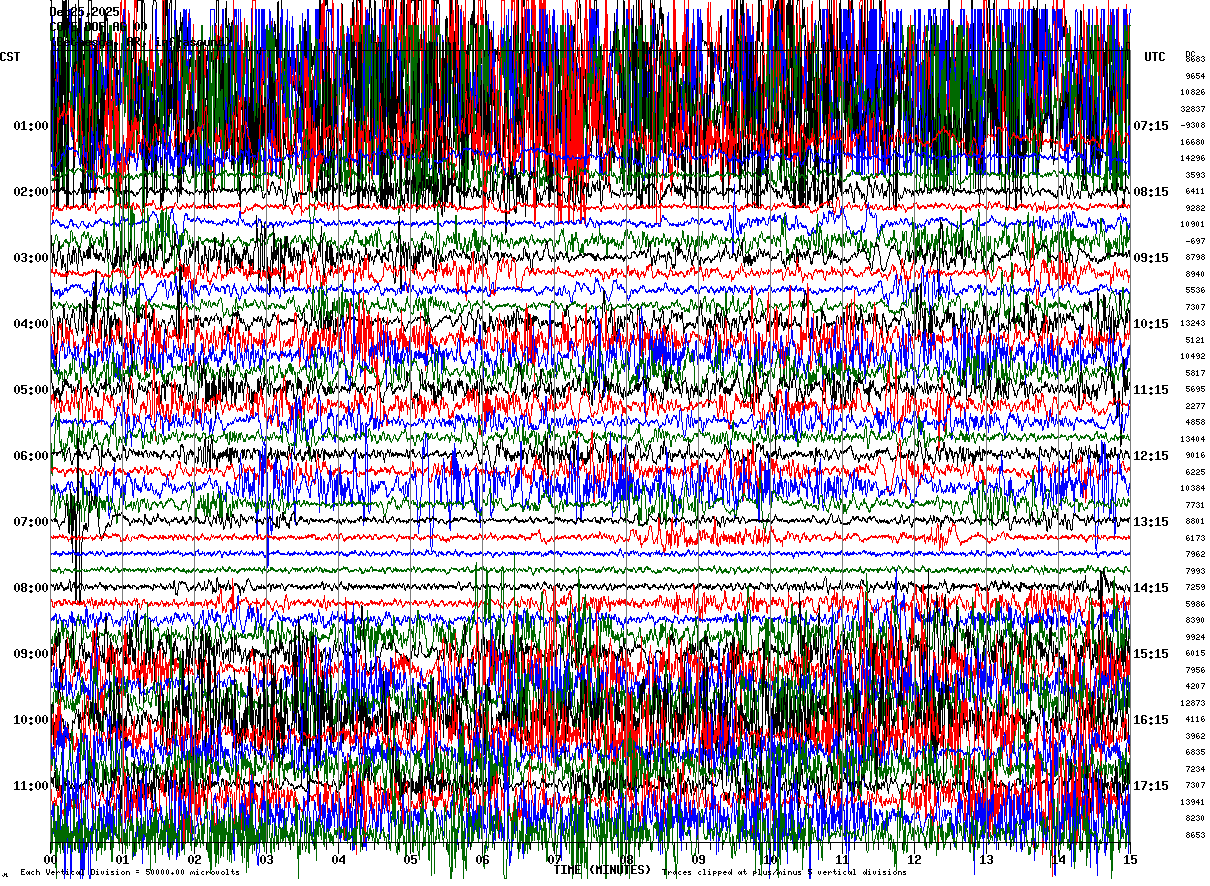Click the 10:15 UTC time label
This screenshot has width=1210, height=886.
1151,324
